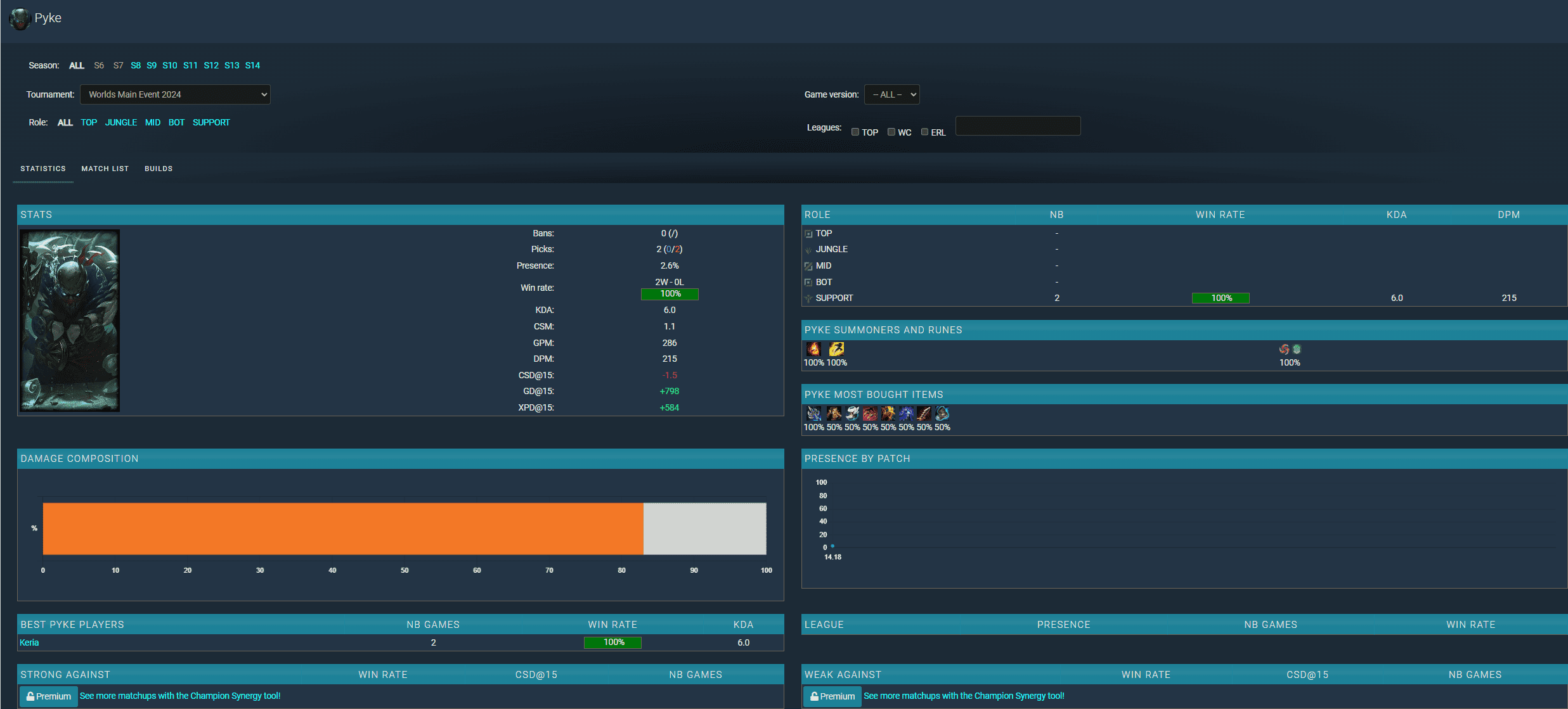Switch to the Match List tab
The width and height of the screenshot is (1568, 709).
pos(105,169)
